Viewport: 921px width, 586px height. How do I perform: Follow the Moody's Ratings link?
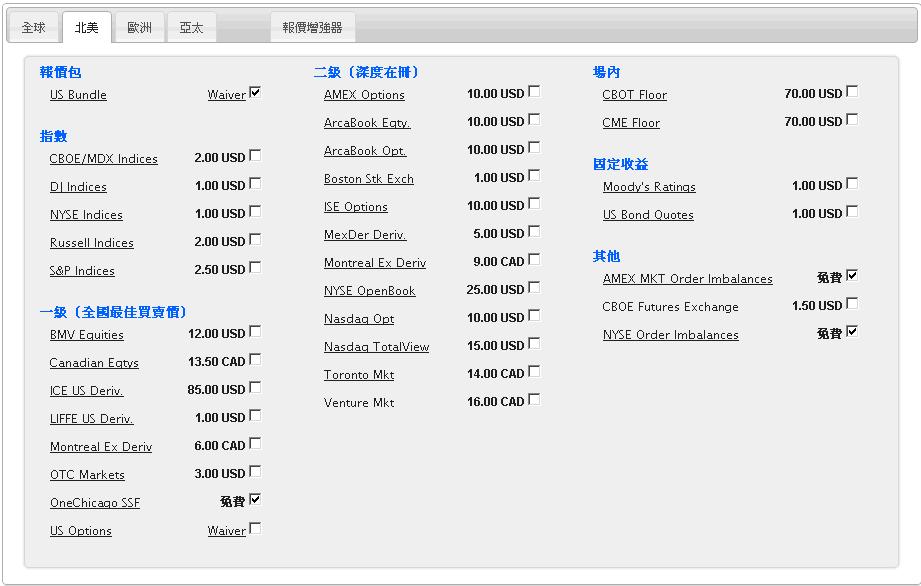coord(649,187)
